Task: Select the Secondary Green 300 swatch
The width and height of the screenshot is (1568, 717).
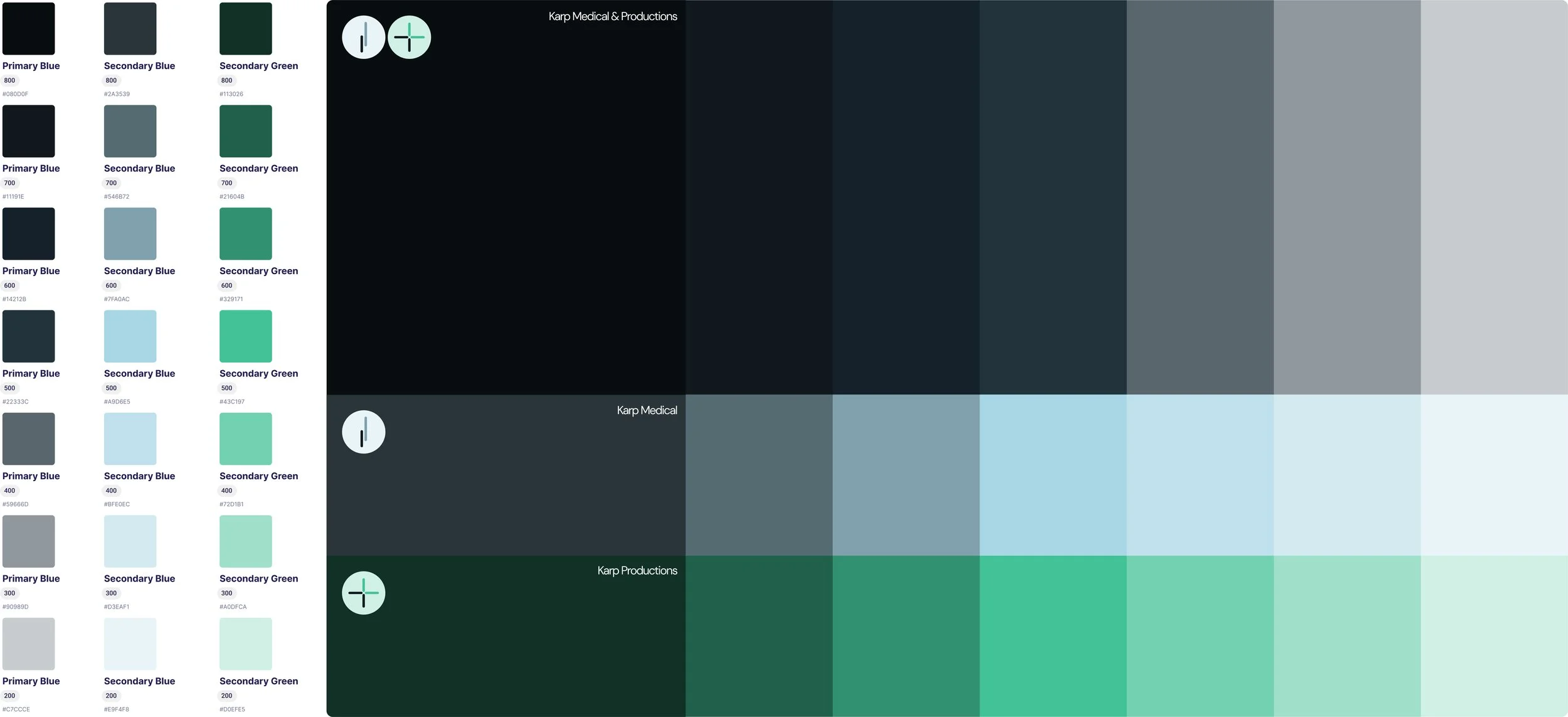Action: tap(245, 541)
